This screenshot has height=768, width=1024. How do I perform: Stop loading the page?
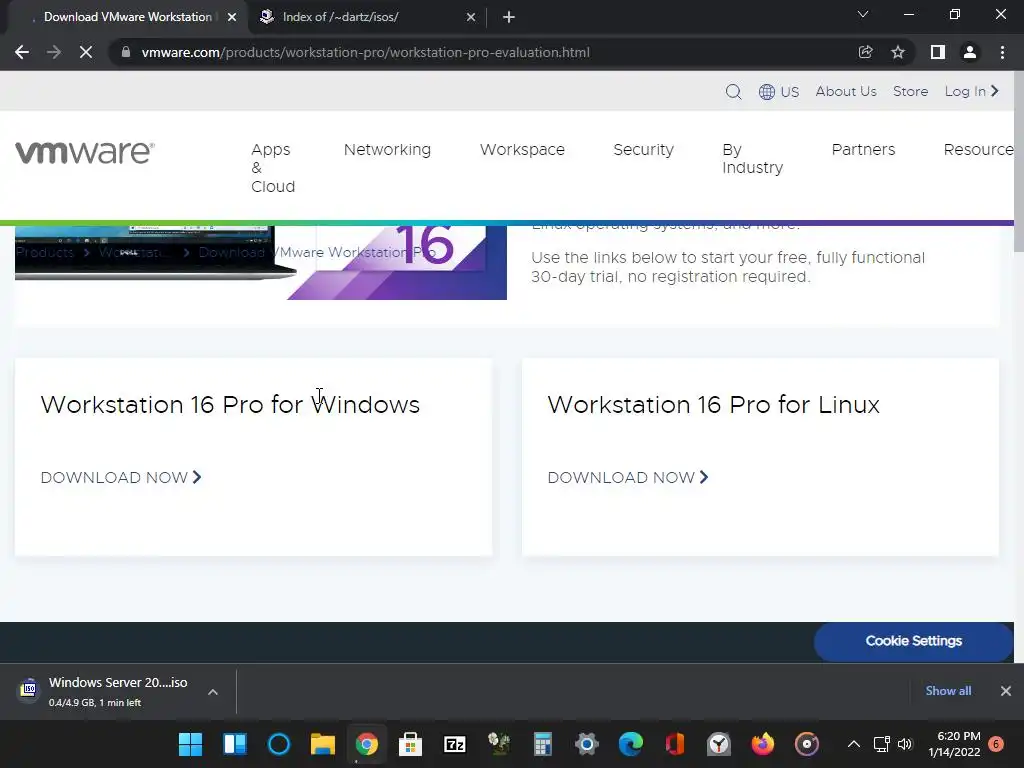click(x=86, y=52)
